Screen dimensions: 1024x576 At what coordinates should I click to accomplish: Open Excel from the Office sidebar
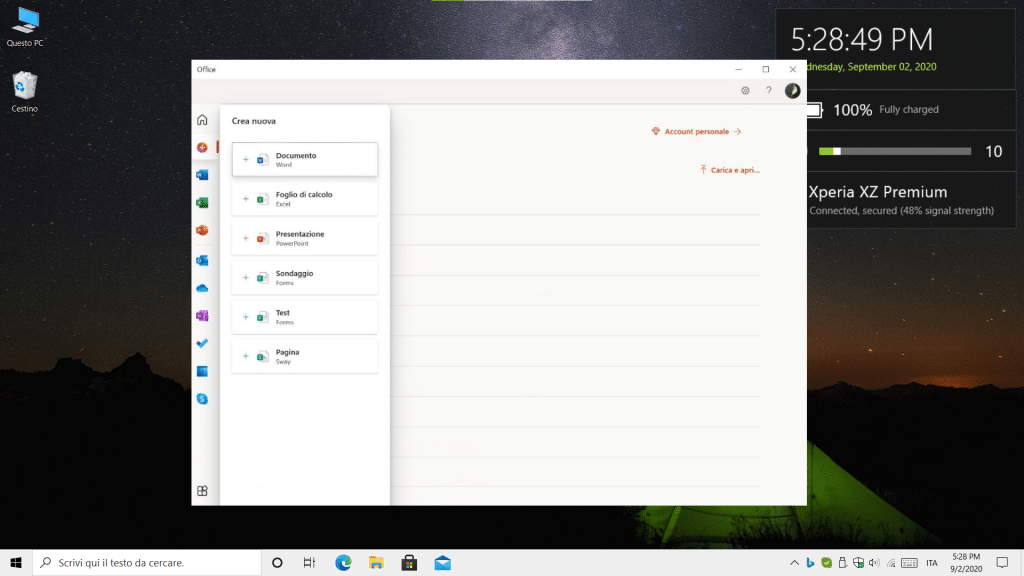point(202,203)
